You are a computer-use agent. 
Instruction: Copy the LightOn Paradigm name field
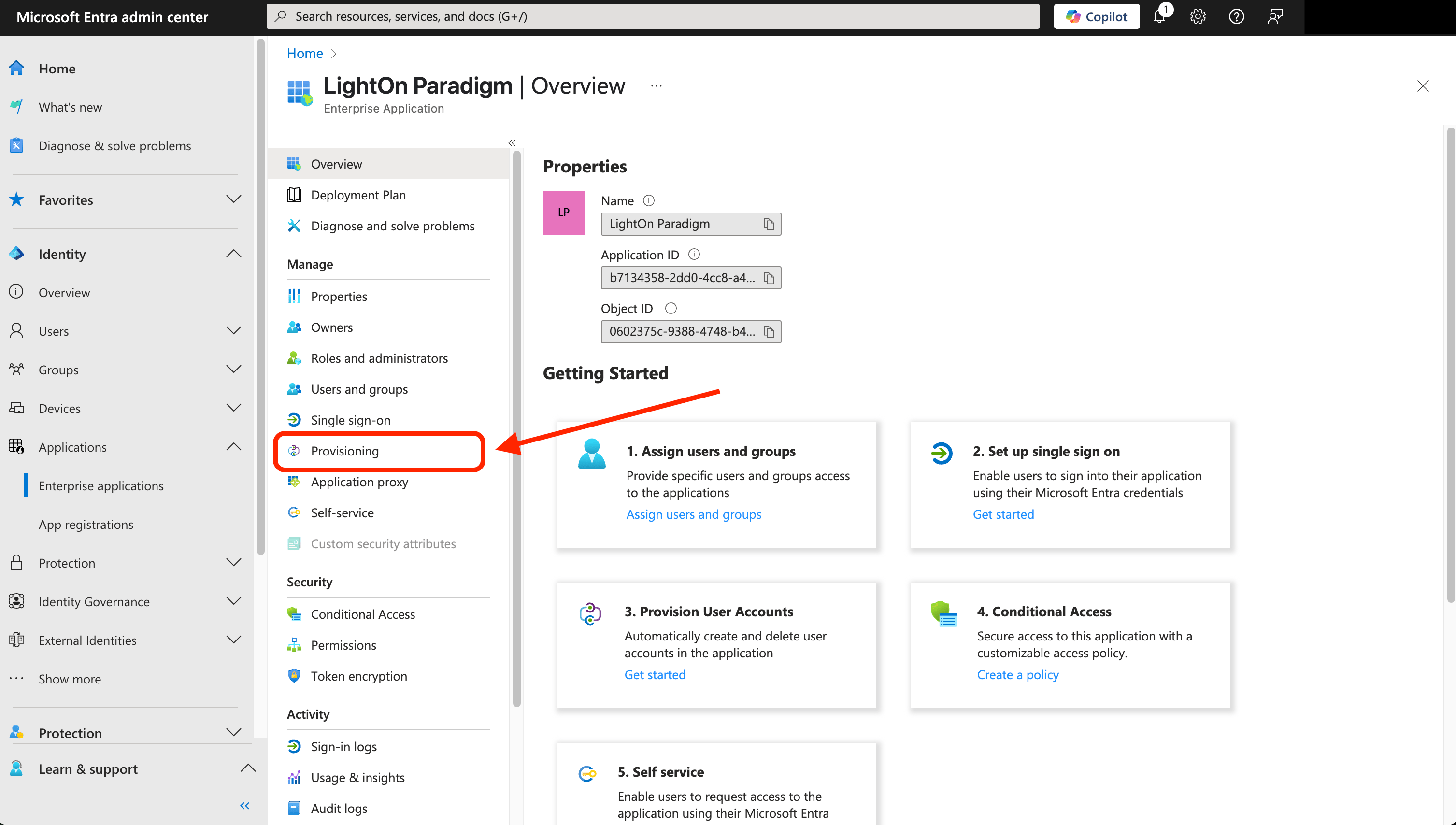click(769, 225)
